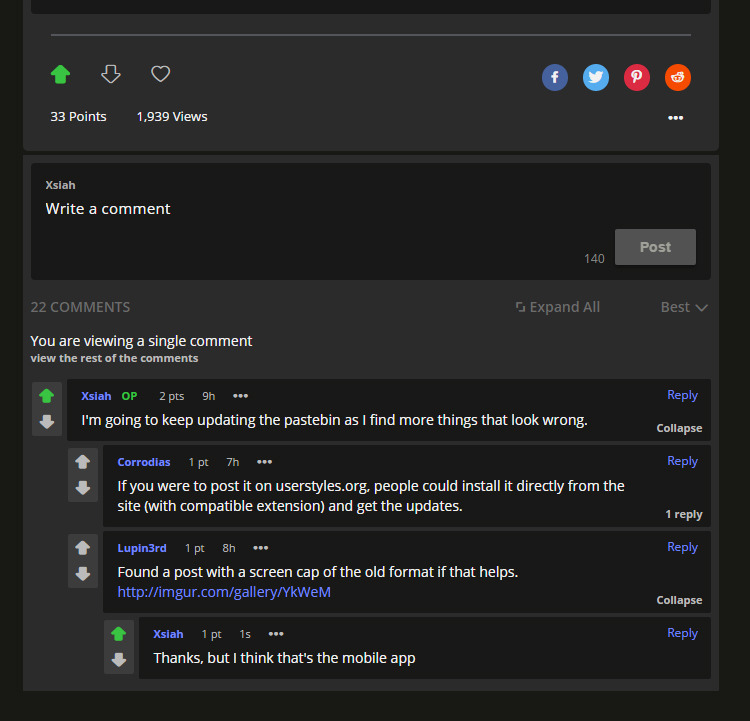Click the 140 character counter
750x721 pixels.
coord(594,259)
